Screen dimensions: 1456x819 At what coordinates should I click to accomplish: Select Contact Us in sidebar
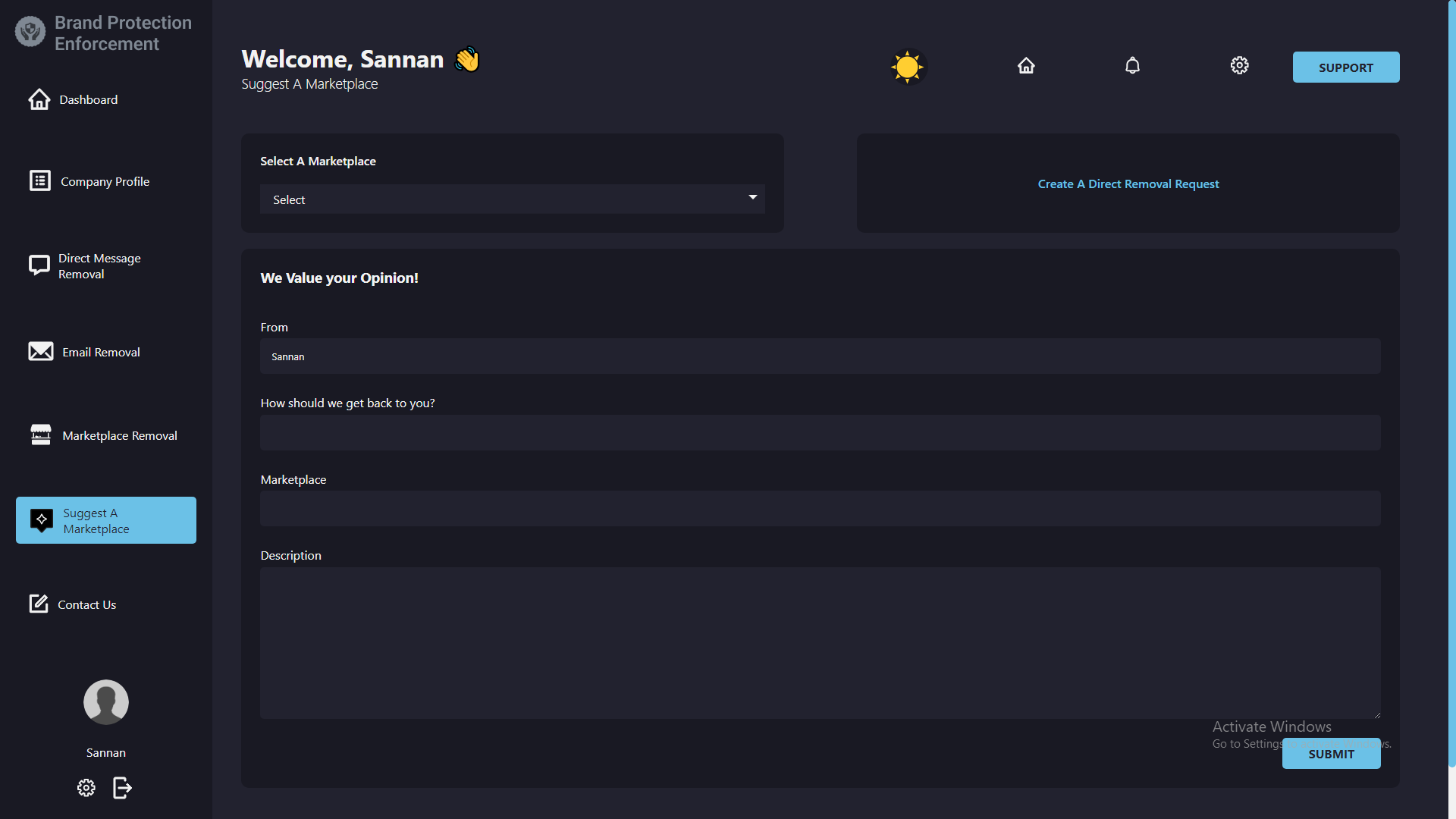[x=86, y=604]
